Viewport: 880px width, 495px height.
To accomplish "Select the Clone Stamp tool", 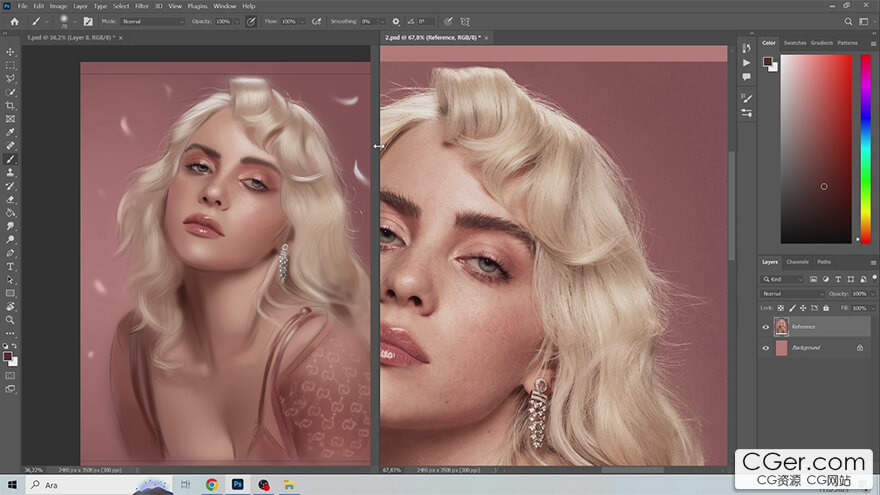I will coord(10,173).
